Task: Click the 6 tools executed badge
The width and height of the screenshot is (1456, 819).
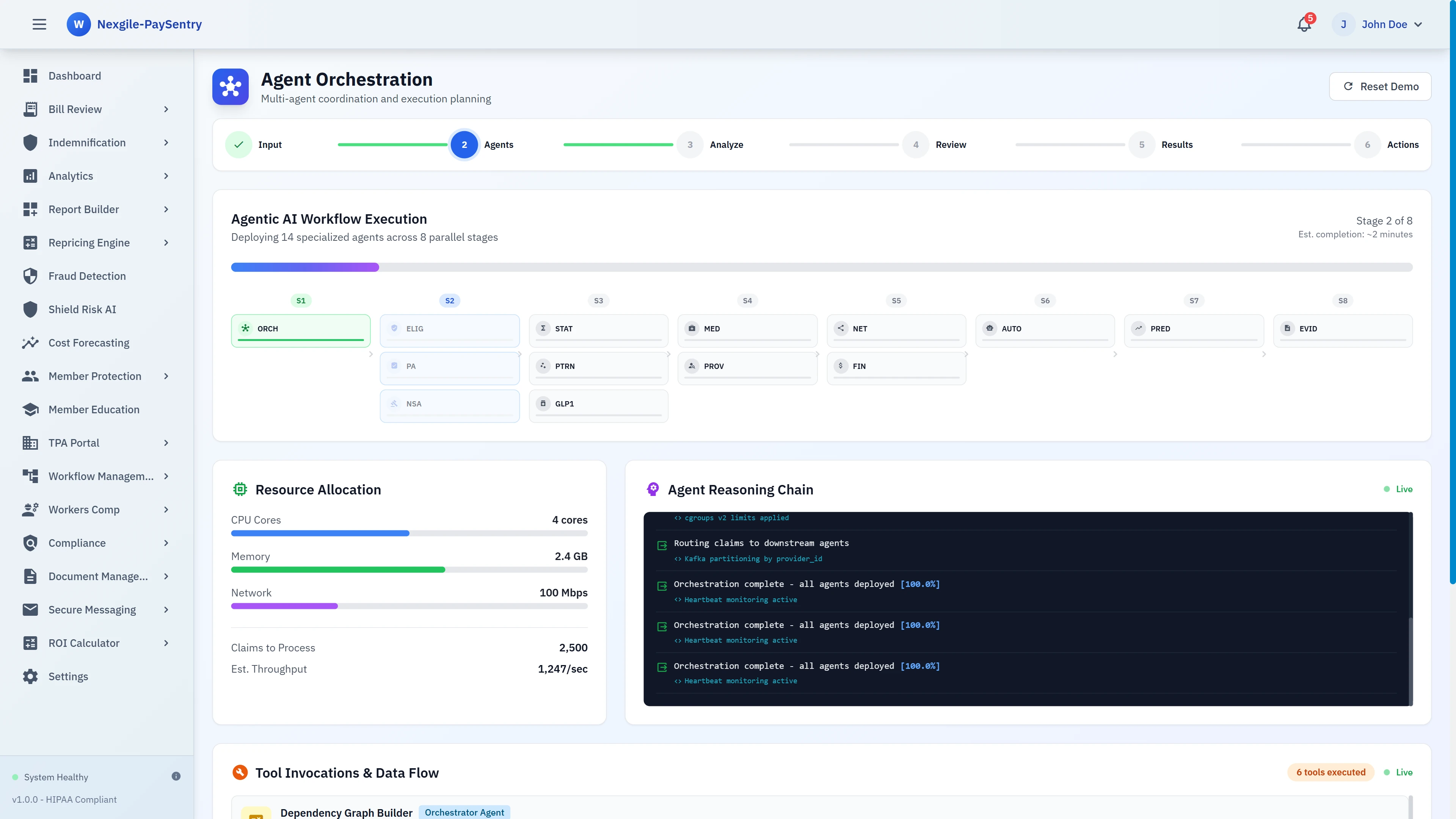Action: (1330, 772)
